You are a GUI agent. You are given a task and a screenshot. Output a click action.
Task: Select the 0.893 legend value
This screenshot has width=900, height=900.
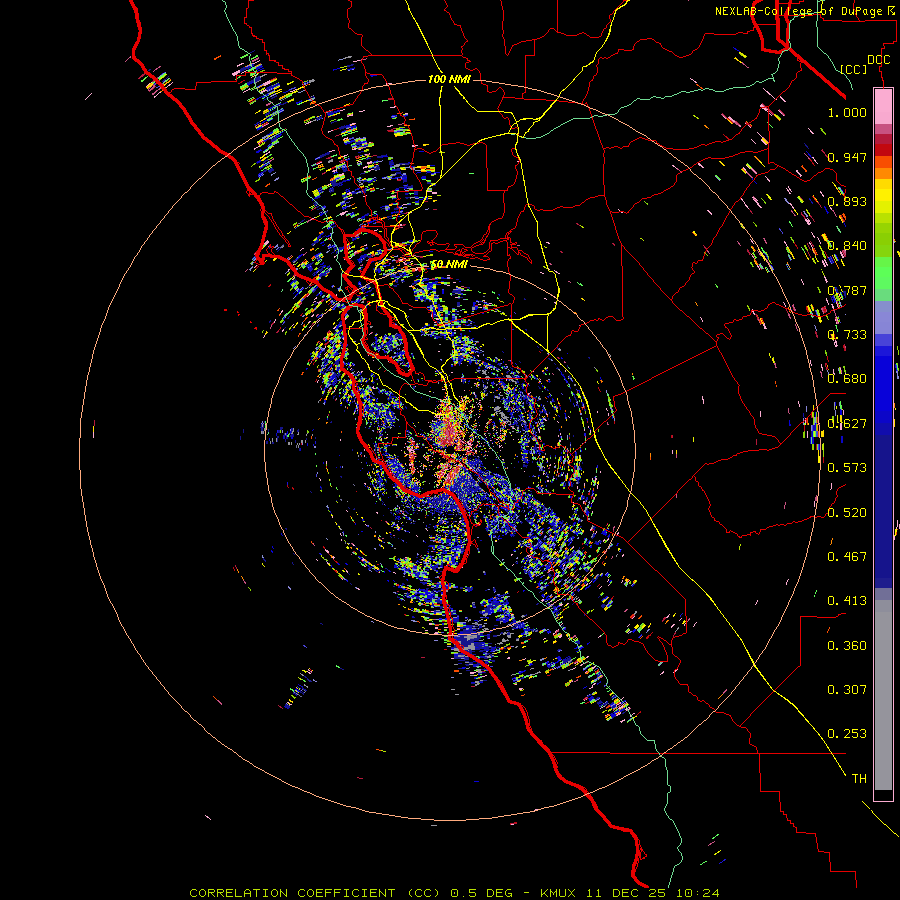coord(847,201)
